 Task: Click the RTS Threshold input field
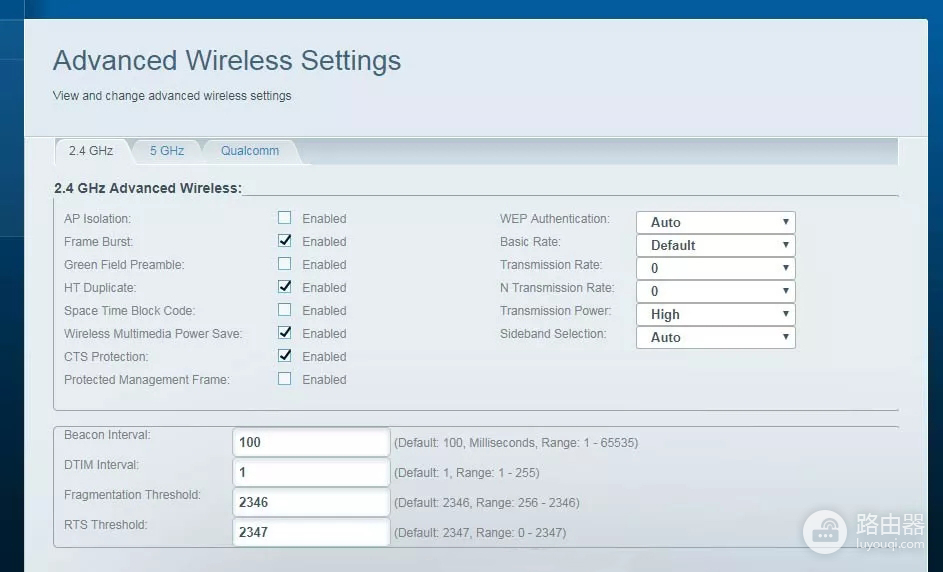coord(311,532)
